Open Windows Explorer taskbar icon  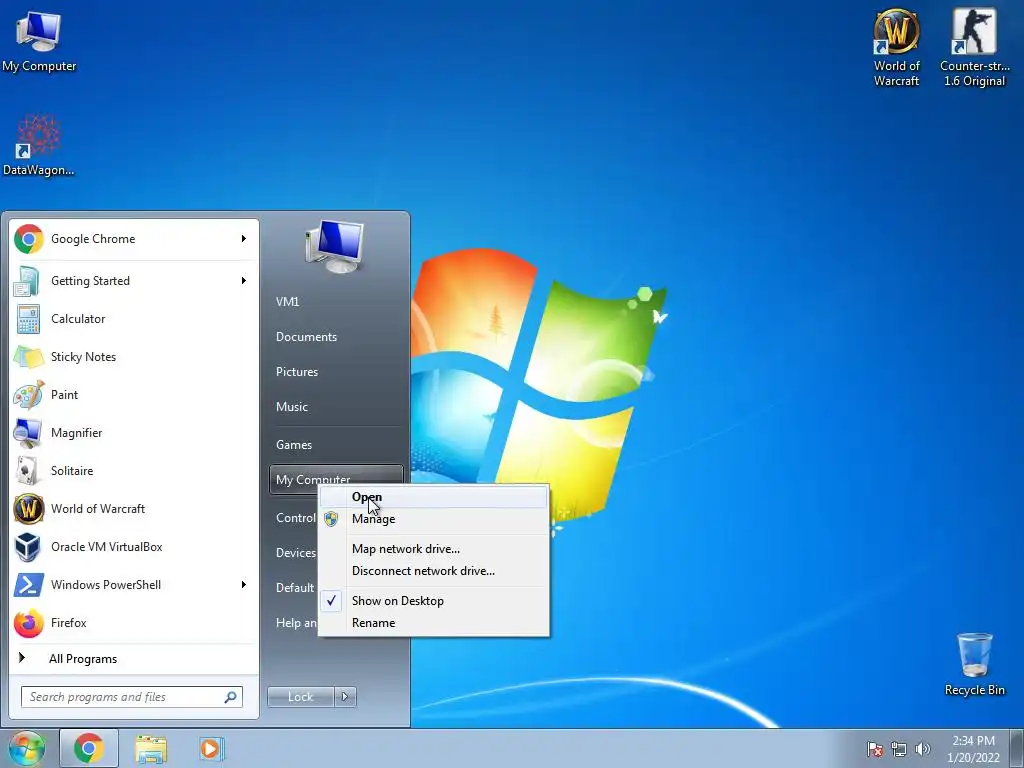[x=151, y=748]
